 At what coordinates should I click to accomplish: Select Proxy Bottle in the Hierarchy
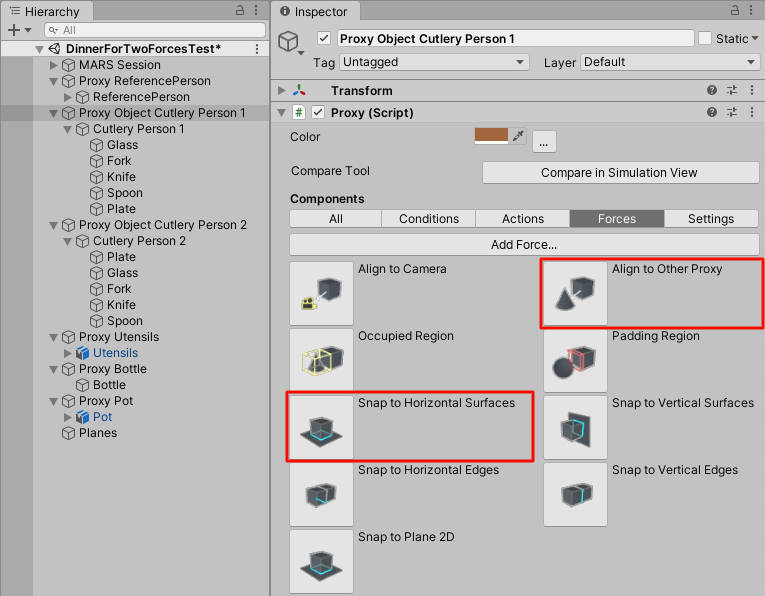click(113, 369)
